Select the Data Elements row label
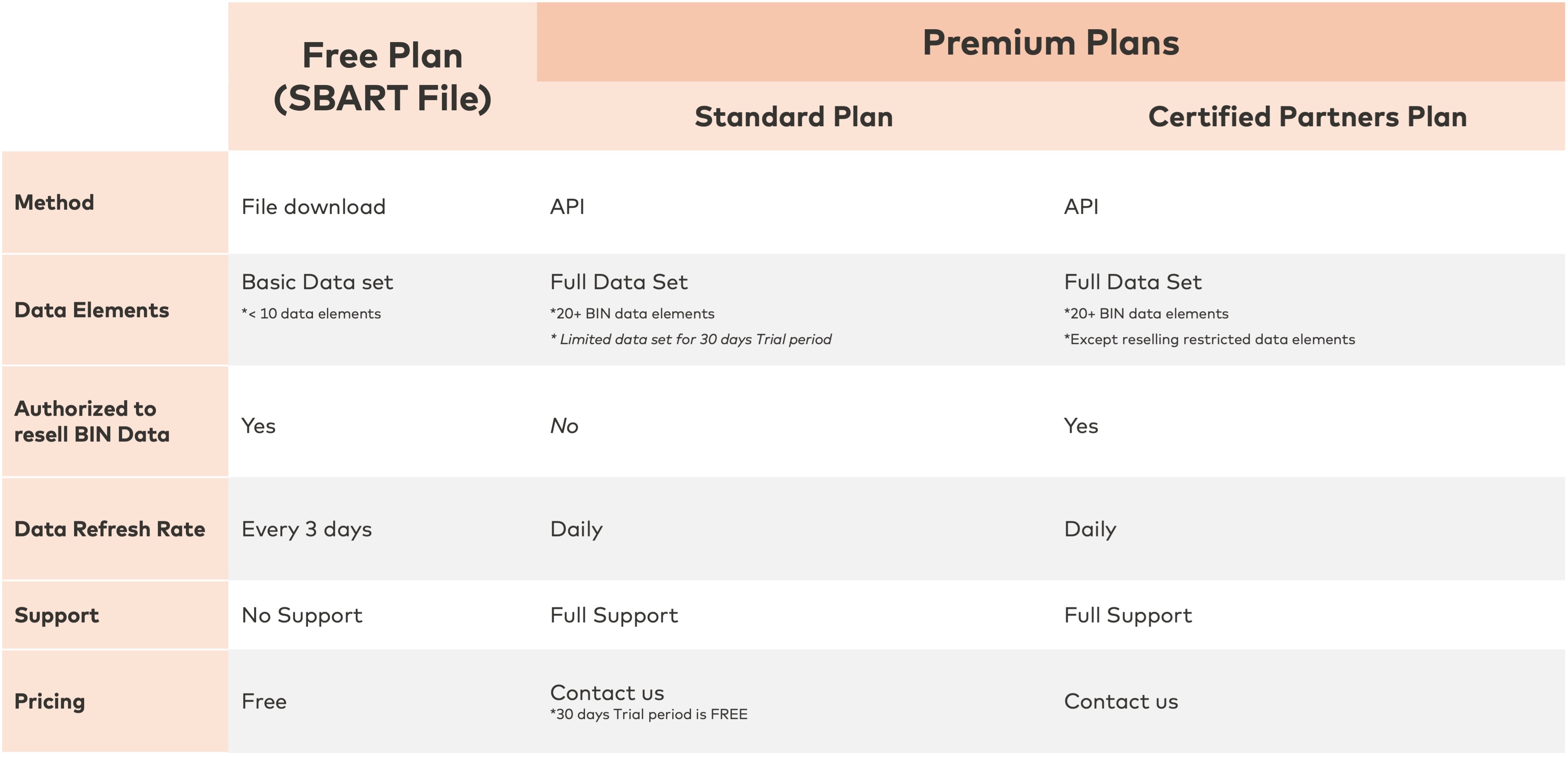Image resolution: width=1568 pixels, height=757 pixels. pyautogui.click(x=92, y=311)
